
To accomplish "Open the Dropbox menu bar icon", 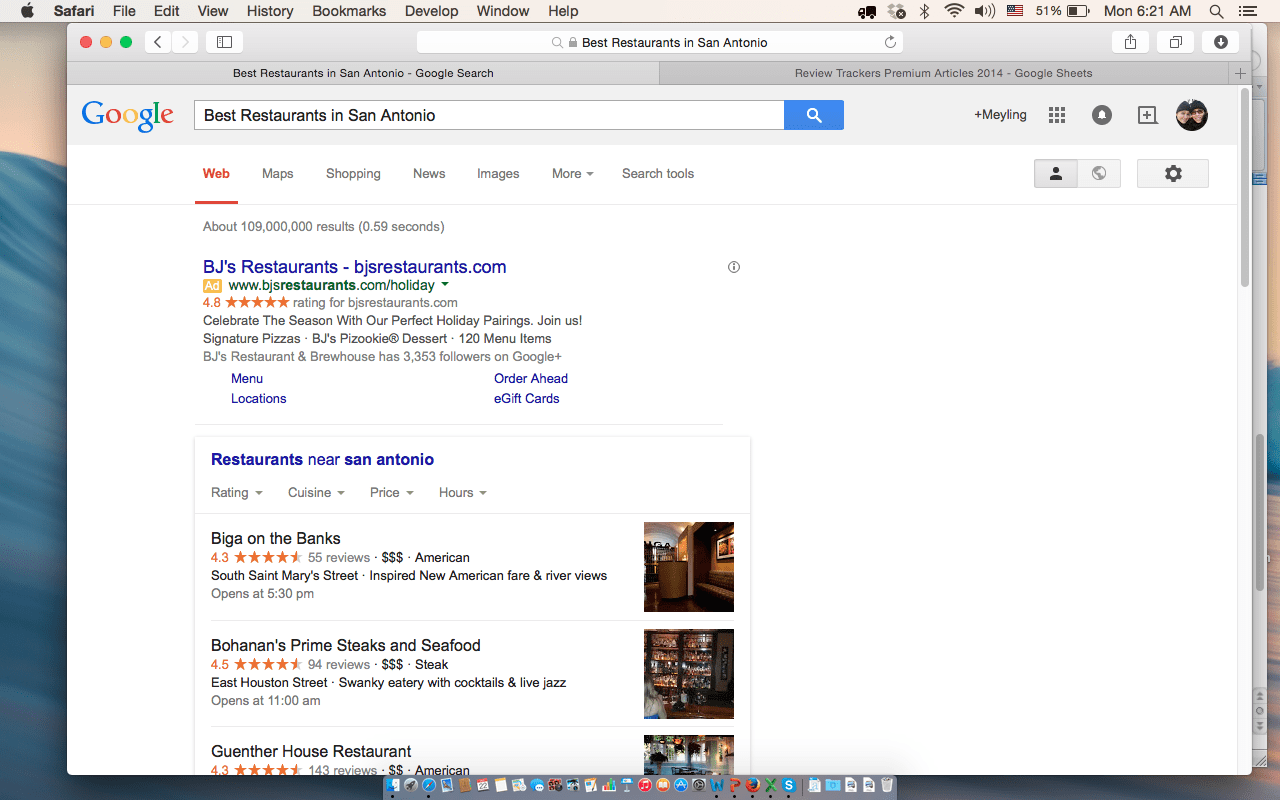I will coord(897,11).
